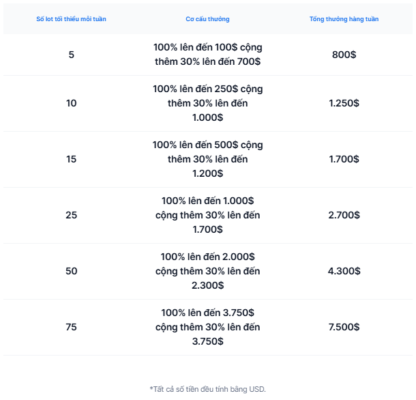Click the USD footnote below the table

[x=208, y=389]
